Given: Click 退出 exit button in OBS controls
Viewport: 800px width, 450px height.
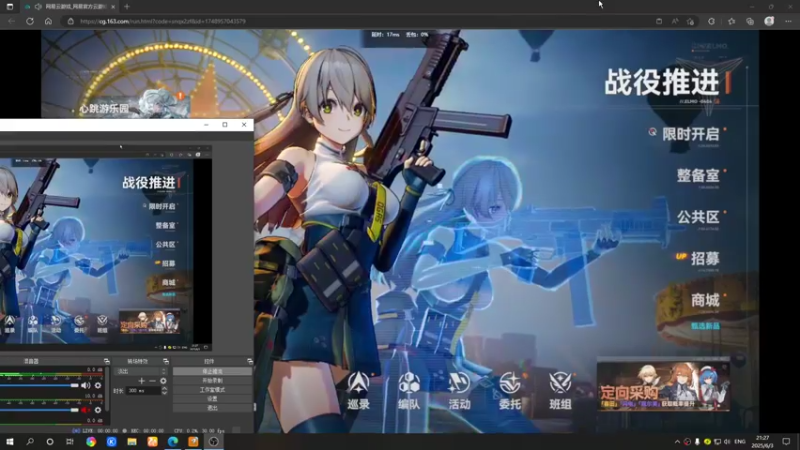Looking at the screenshot, I should tap(212, 408).
